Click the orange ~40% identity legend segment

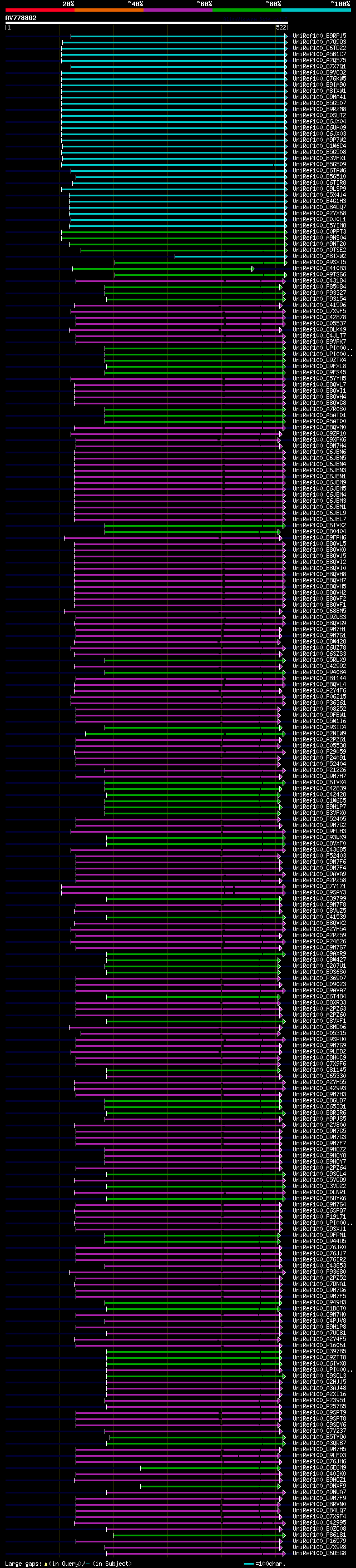click(109, 10)
